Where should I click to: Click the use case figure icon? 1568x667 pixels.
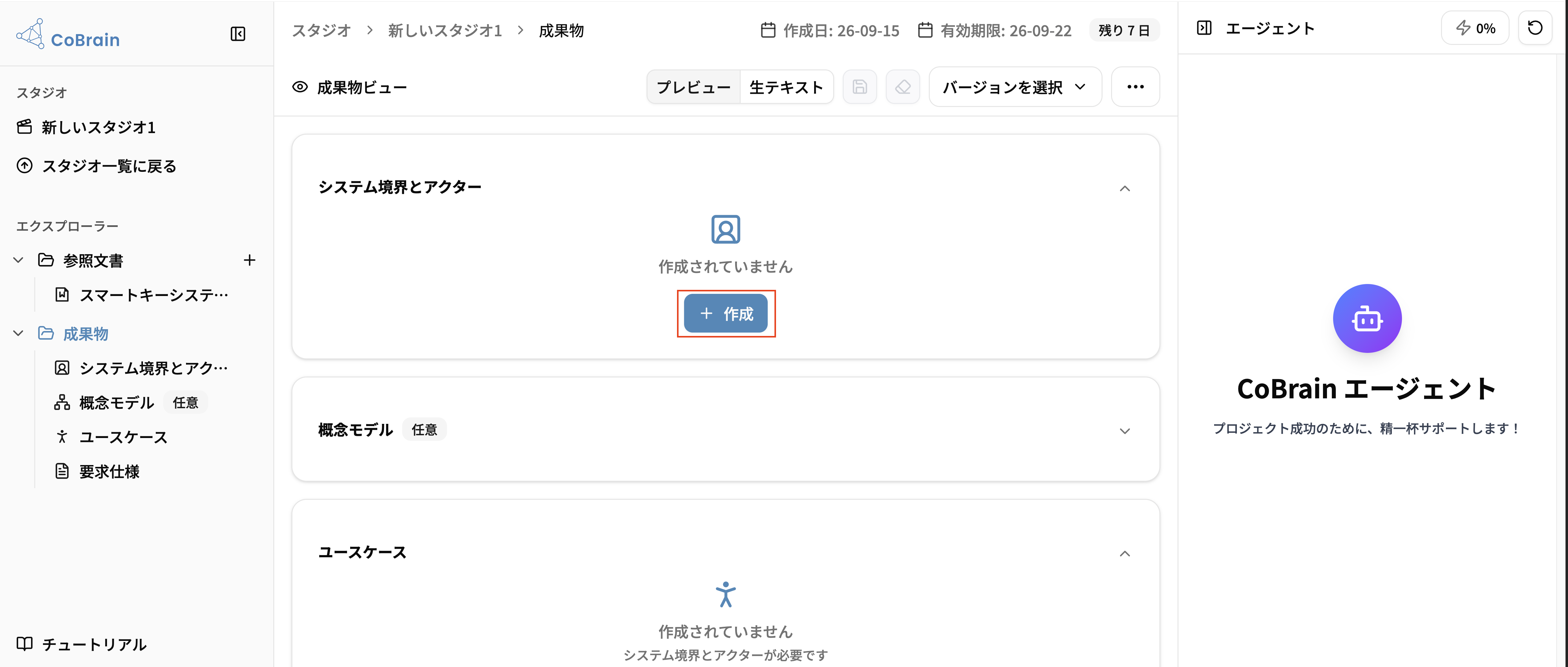(726, 594)
